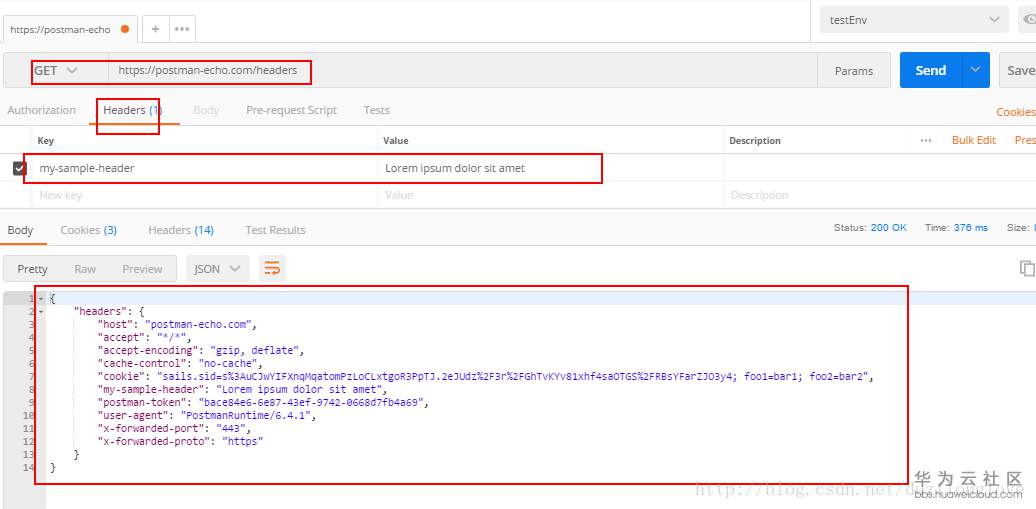Image resolution: width=1036 pixels, height=509 pixels.
Task: Click the Status 200 OK text
Action: (x=870, y=227)
